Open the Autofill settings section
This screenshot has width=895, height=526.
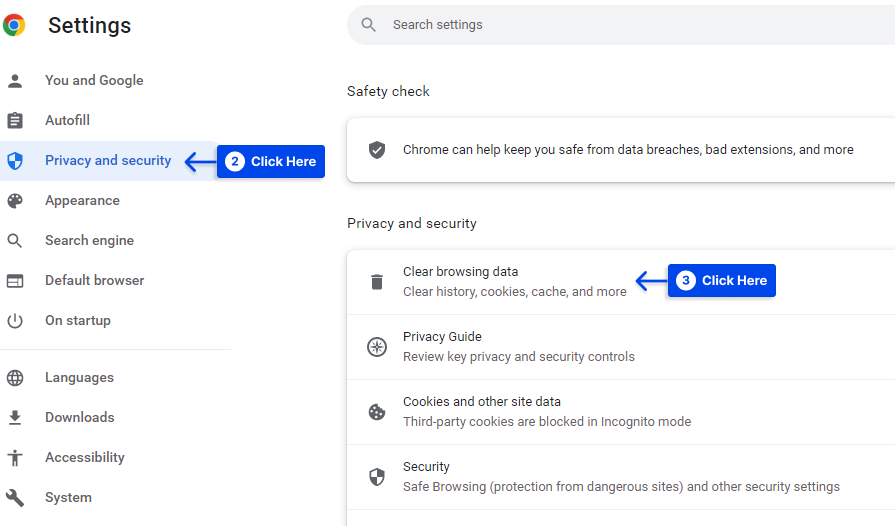67,120
